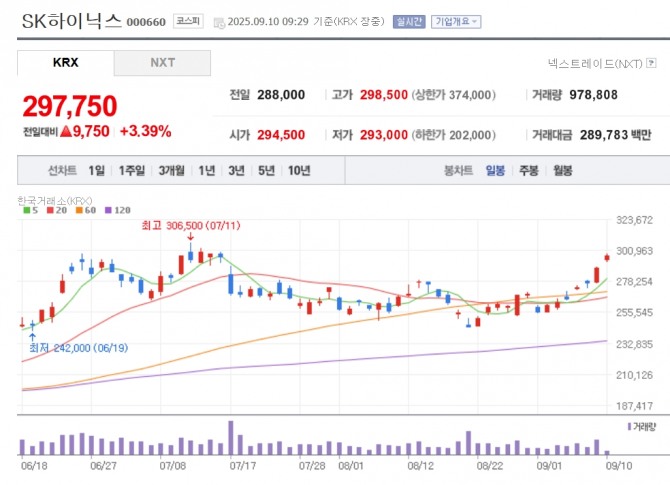Viewport: 670px width, 485px height.
Task: Click the 코스피 market badge
Action: 186,20
